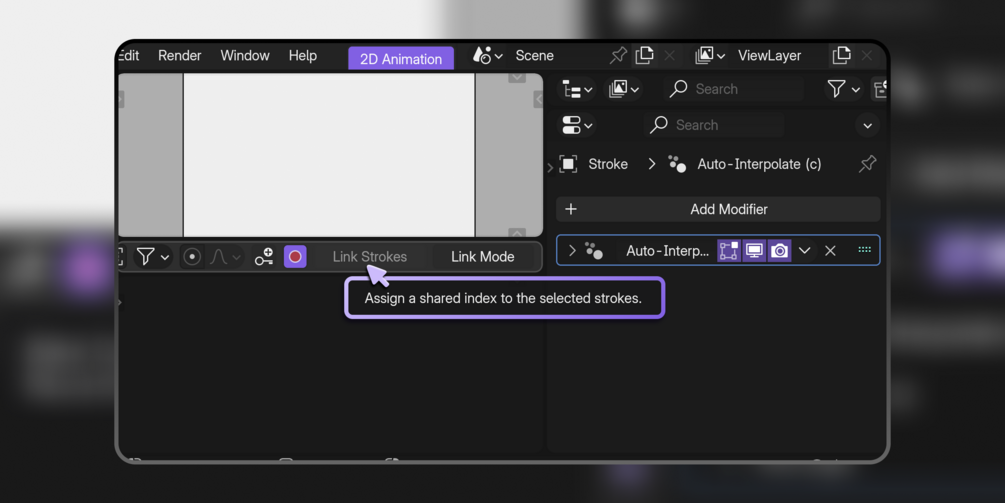Click the modifier drag handle grip
This screenshot has height=503, width=1005.
tap(864, 250)
